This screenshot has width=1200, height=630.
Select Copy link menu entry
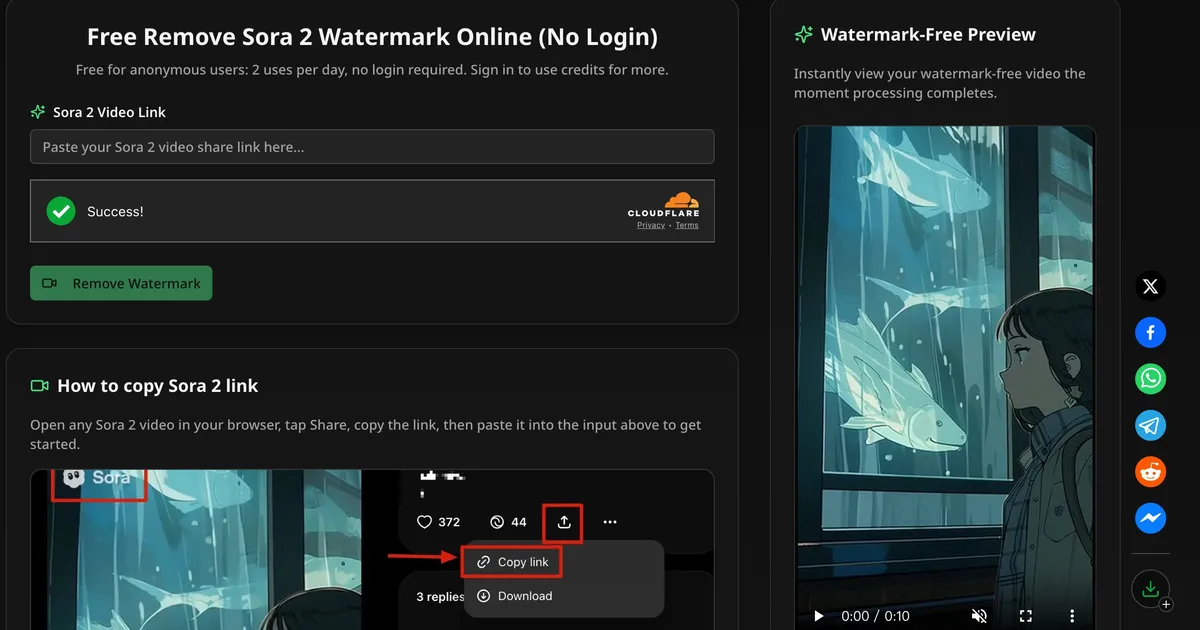(x=513, y=562)
